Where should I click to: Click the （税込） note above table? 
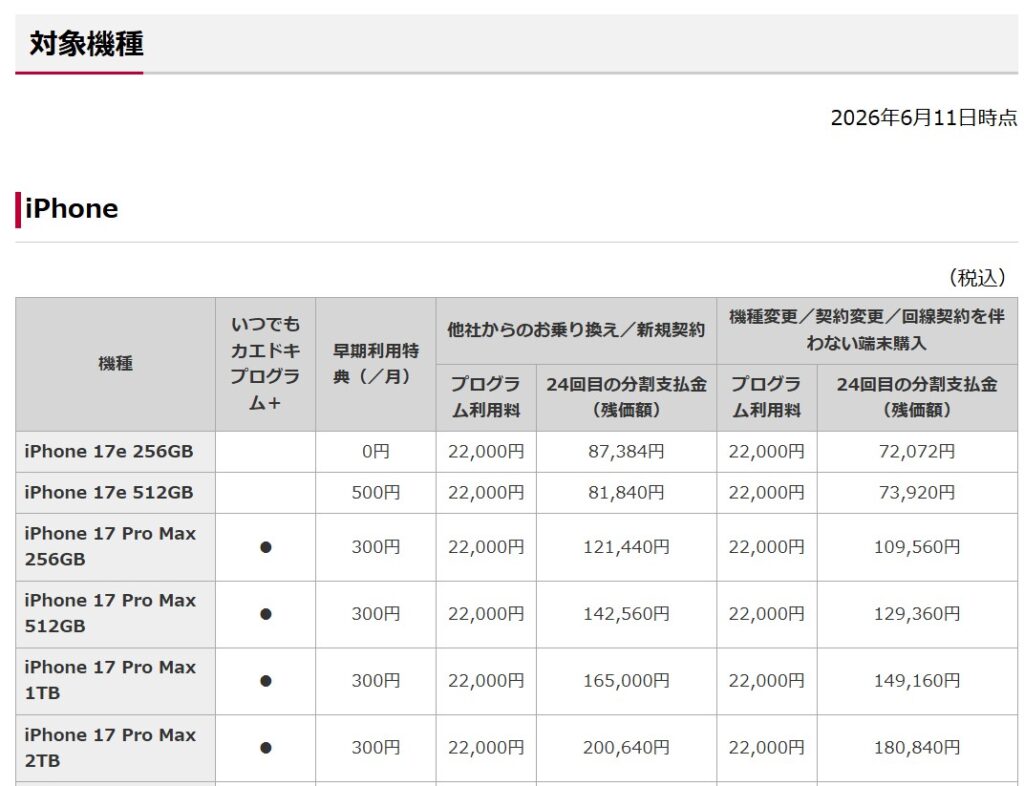pos(977,277)
